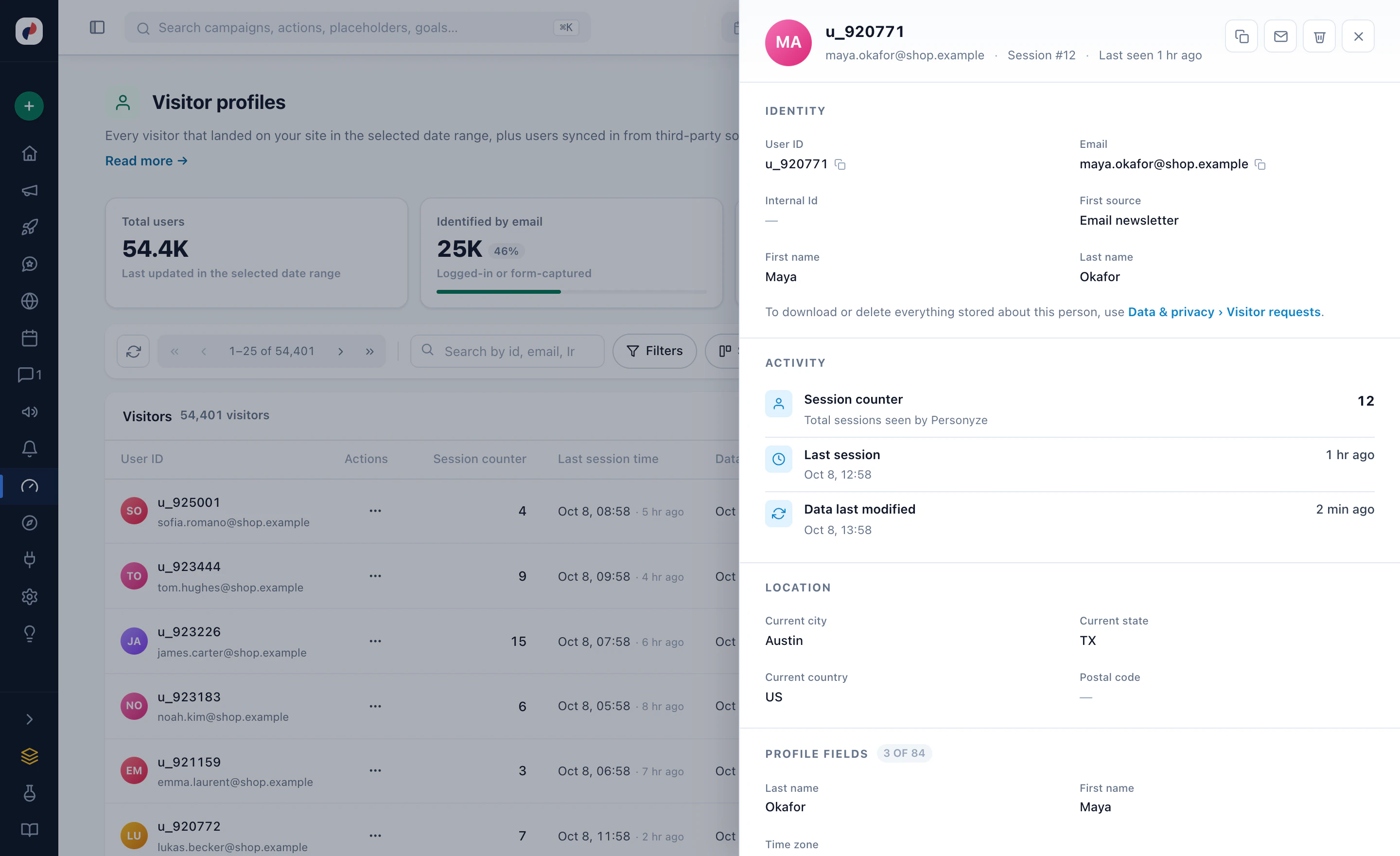The image size is (1400, 856).
Task: Open the rocket icon in the sidebar
Action: tap(29, 227)
